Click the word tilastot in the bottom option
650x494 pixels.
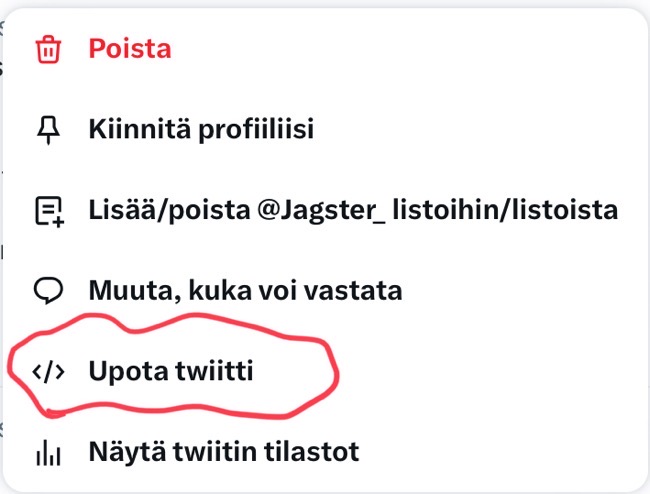coord(315,453)
